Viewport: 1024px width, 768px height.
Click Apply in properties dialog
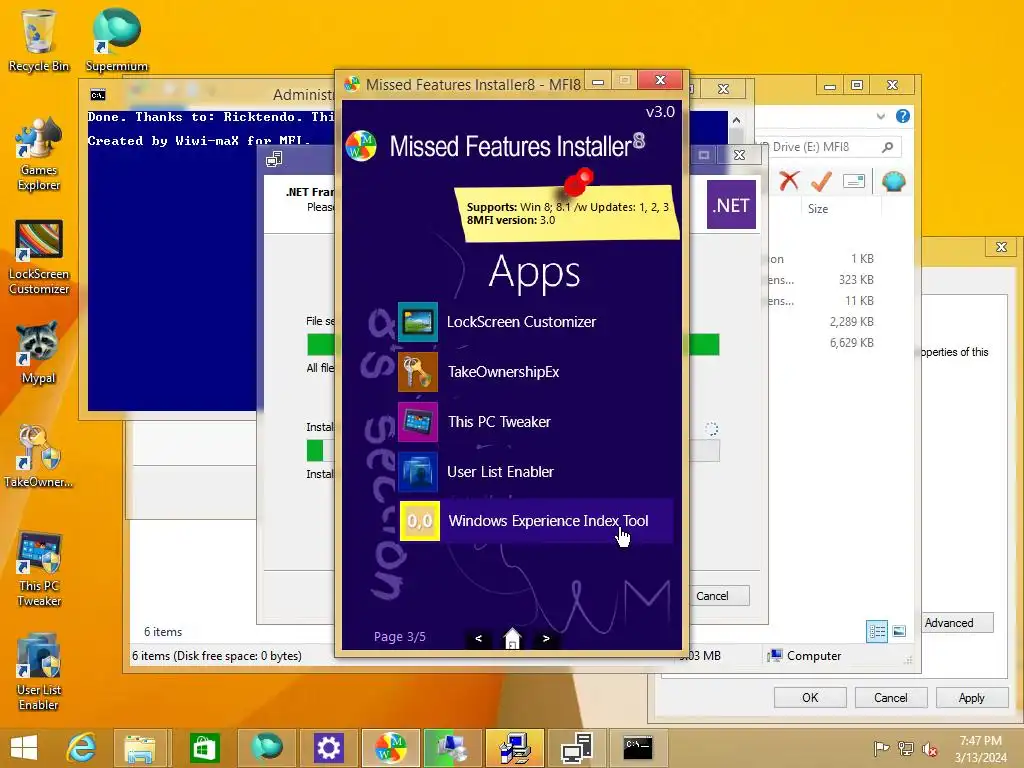click(971, 697)
